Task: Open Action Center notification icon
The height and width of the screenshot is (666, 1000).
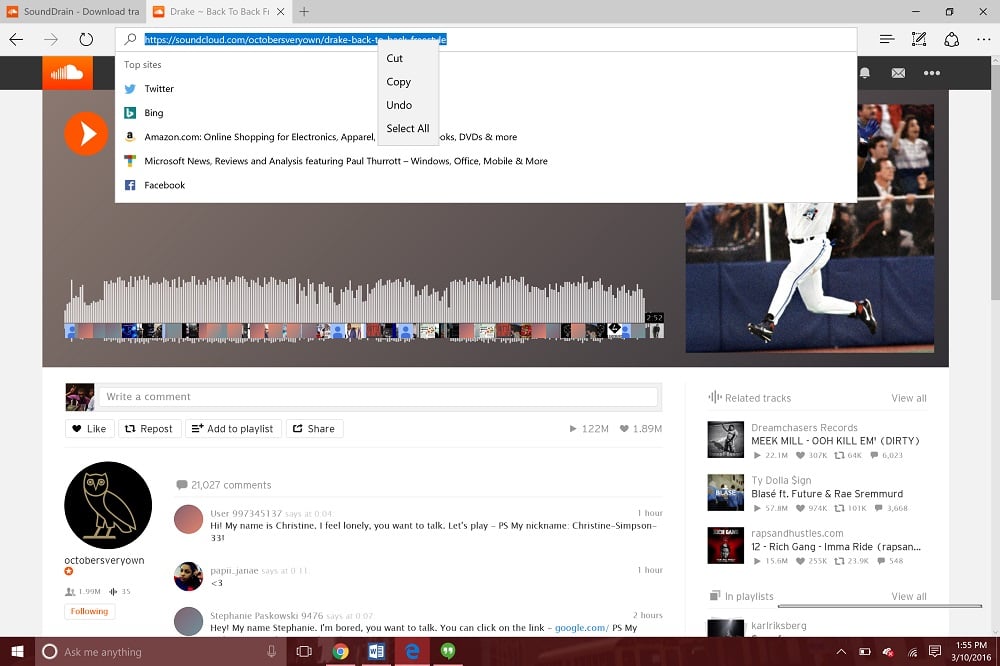Action: (x=935, y=651)
